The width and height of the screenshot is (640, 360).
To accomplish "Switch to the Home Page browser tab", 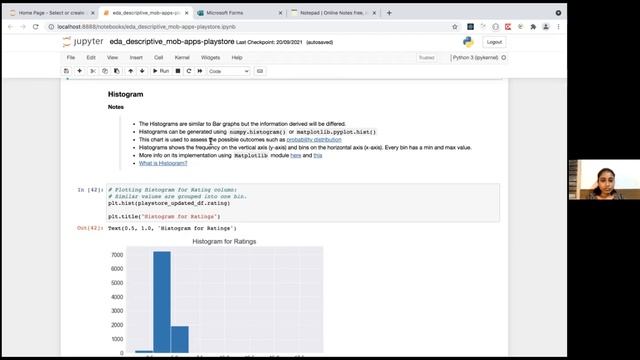I will [x=51, y=13].
